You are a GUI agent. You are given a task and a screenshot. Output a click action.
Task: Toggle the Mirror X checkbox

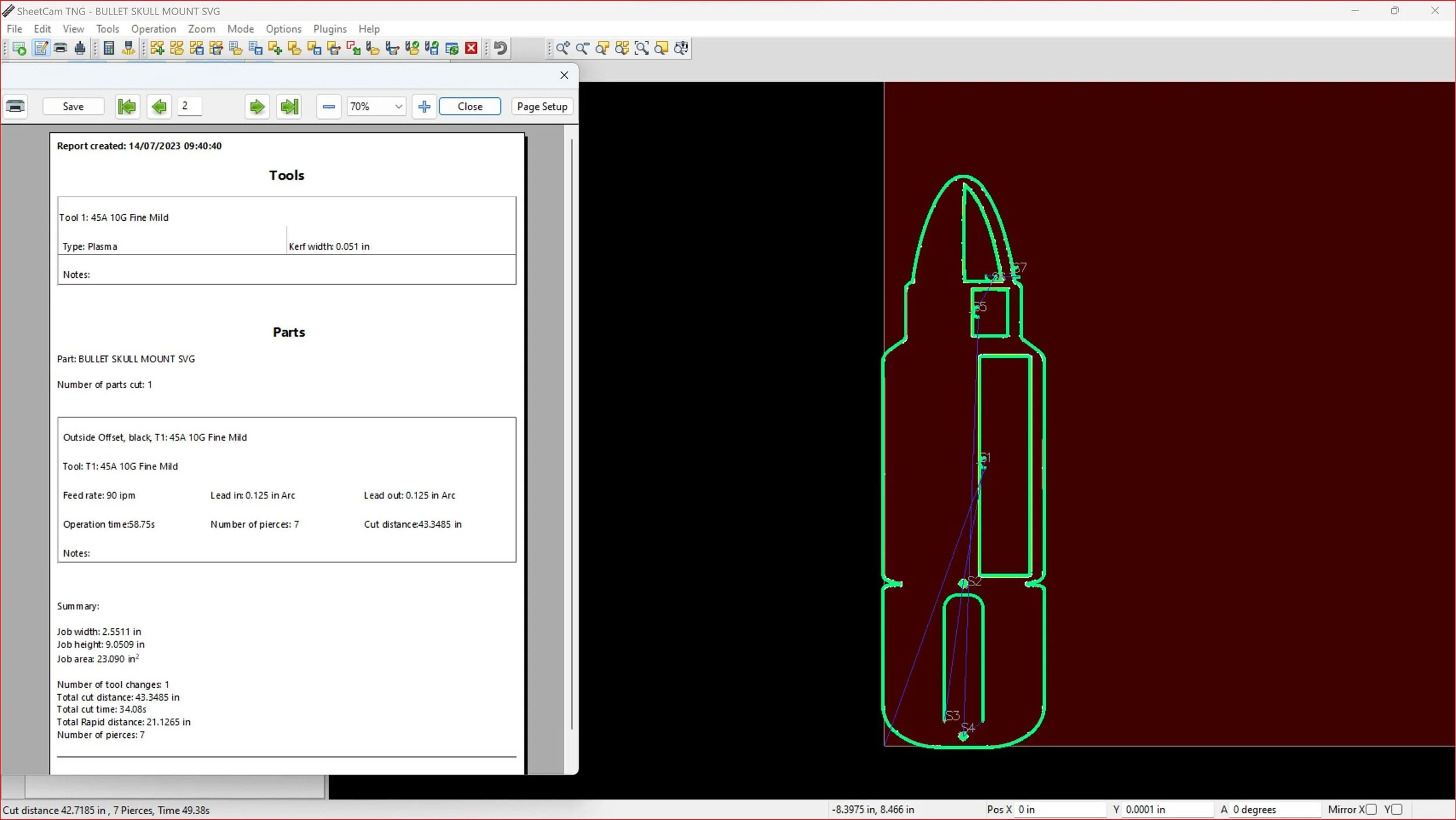tap(1371, 810)
